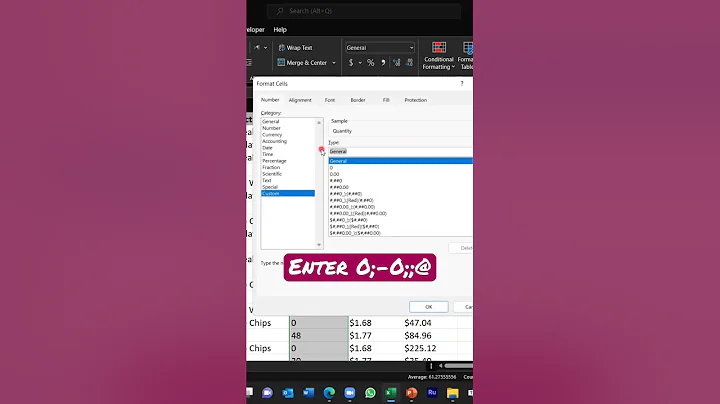Open Zoom from taskbar
This screenshot has width=720, height=404.
[350, 393]
